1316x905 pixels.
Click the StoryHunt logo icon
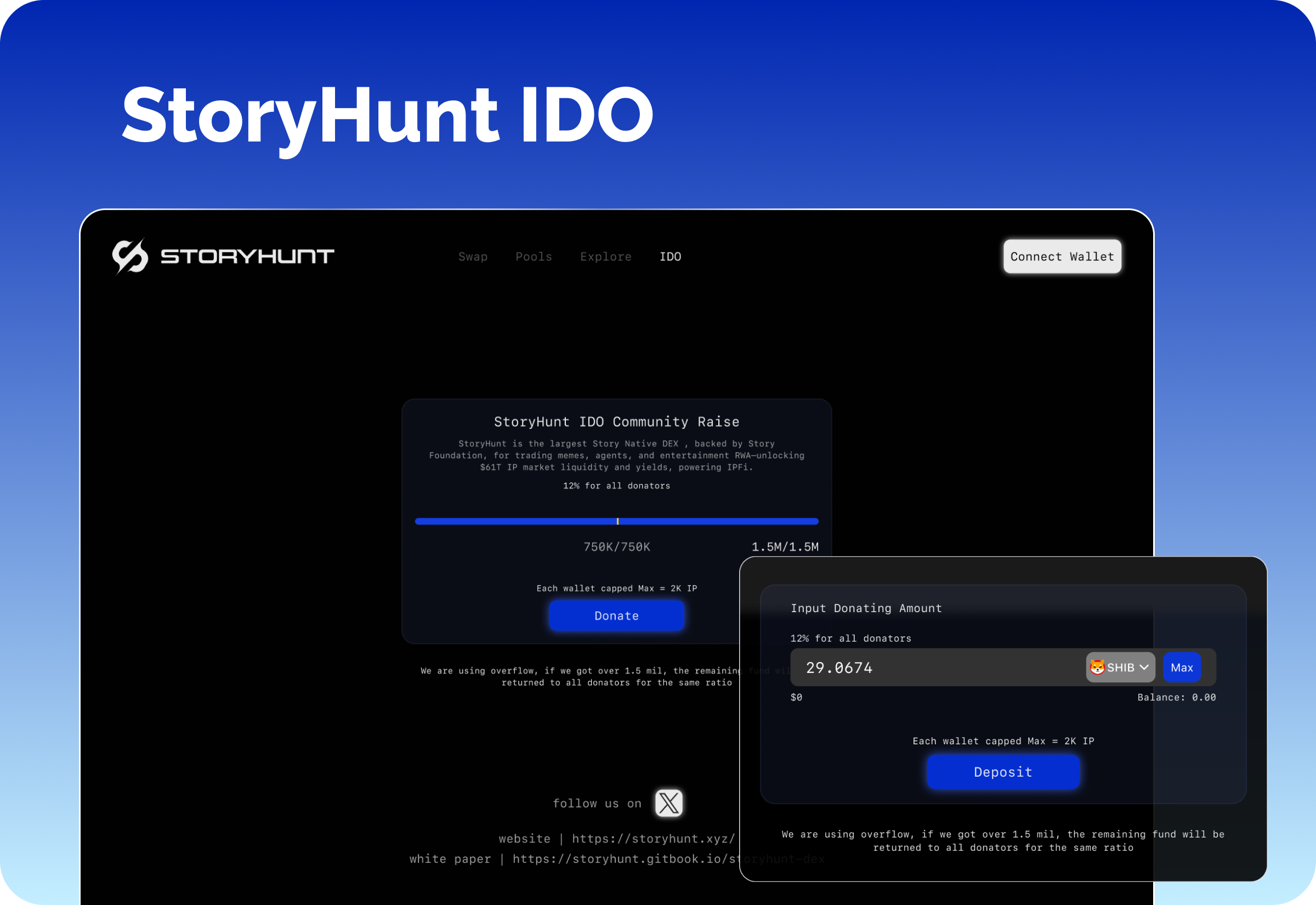131,256
